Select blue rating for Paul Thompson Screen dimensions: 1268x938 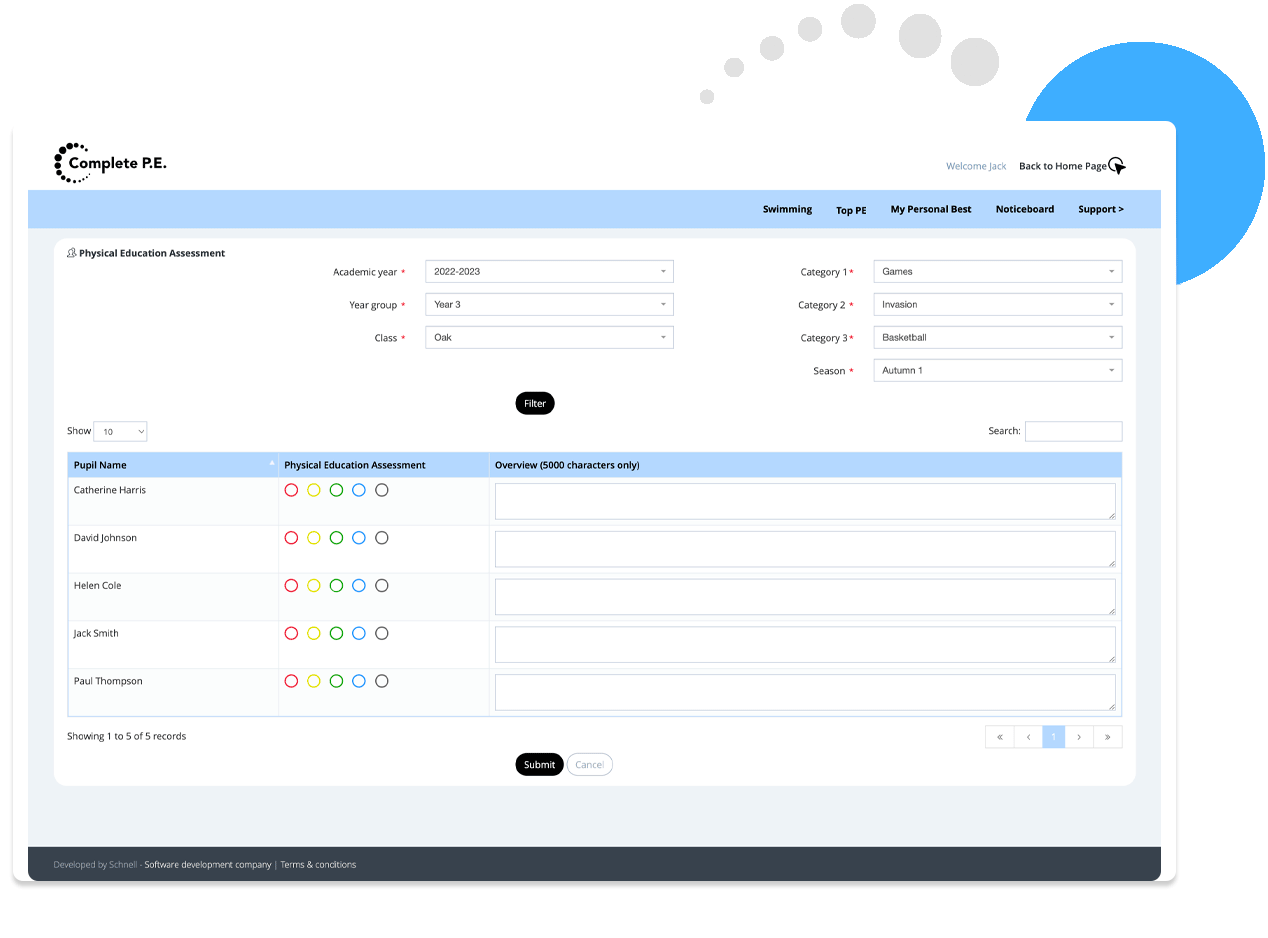tap(359, 681)
